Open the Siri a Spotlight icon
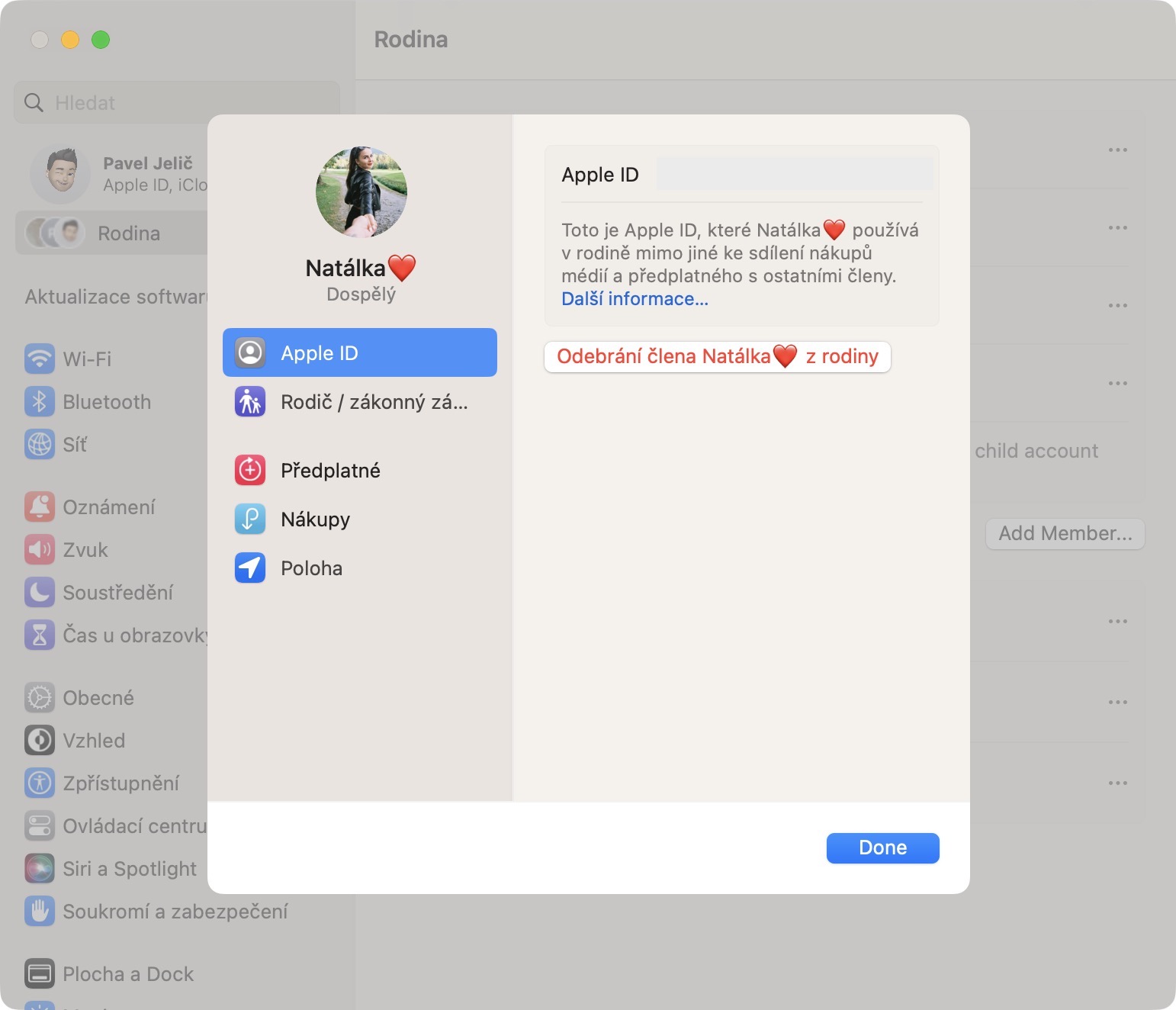 (x=40, y=868)
